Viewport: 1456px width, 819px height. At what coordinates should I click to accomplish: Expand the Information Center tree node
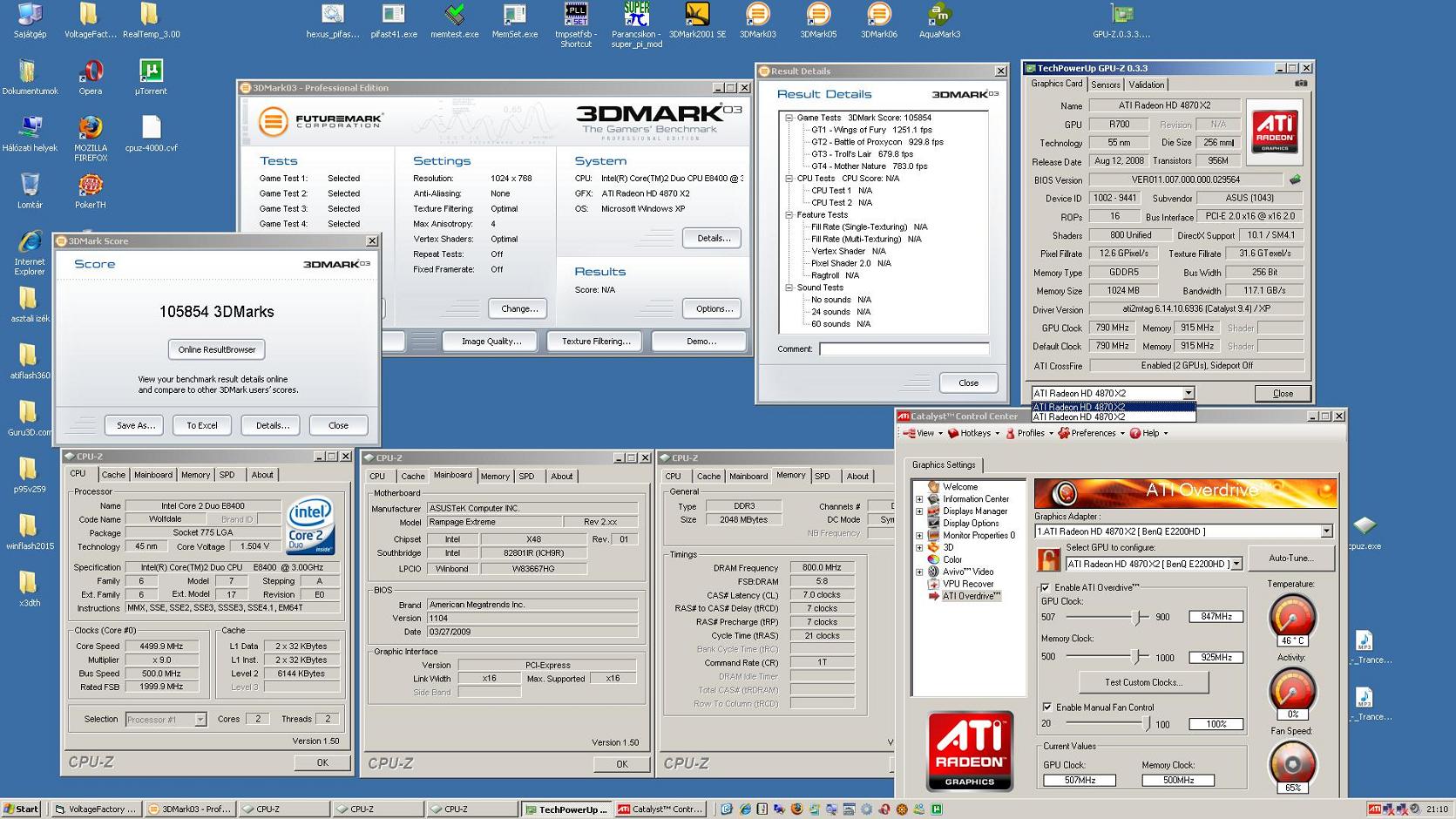919,499
